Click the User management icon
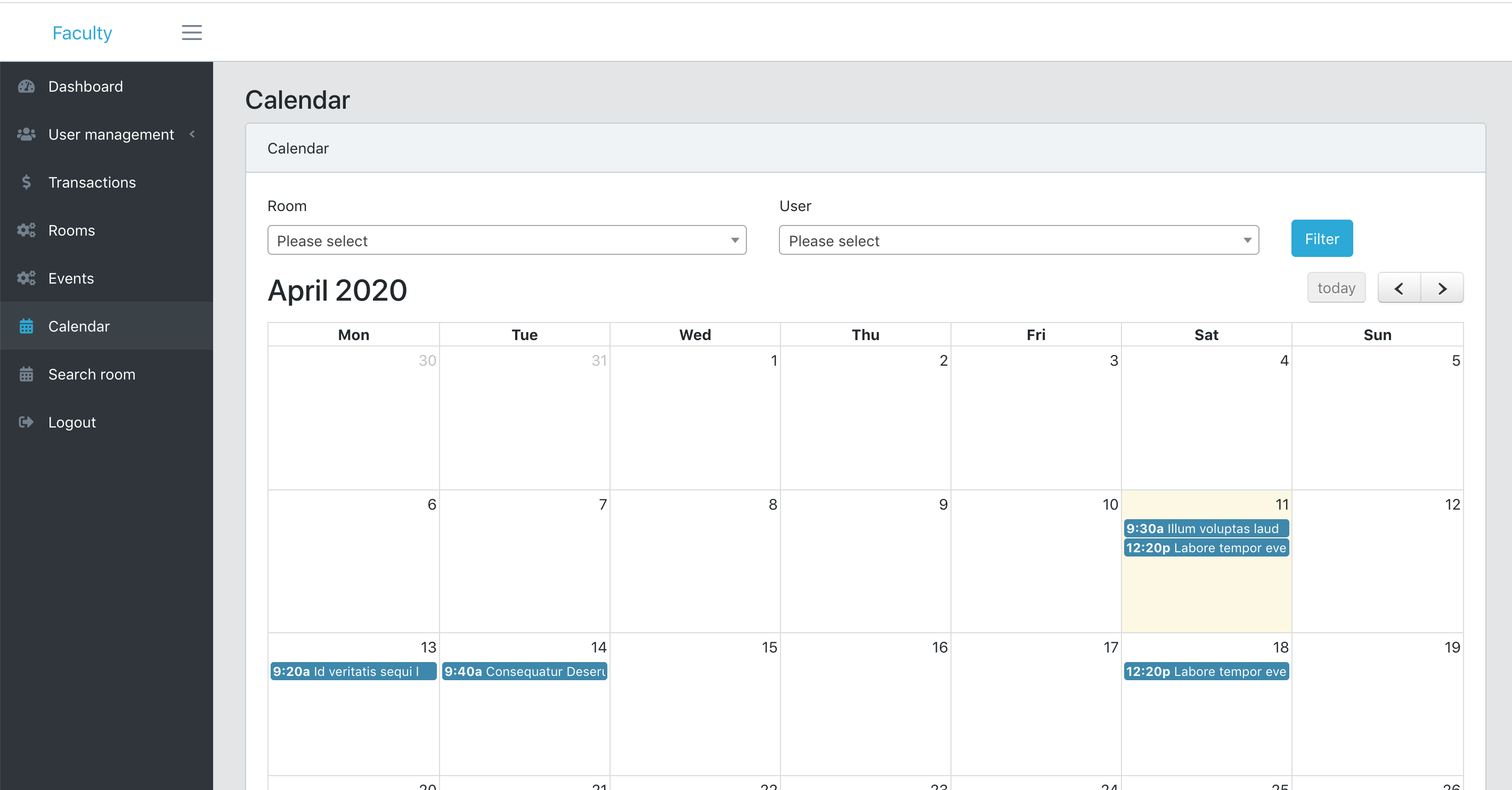Image resolution: width=1512 pixels, height=790 pixels. pyautogui.click(x=26, y=134)
